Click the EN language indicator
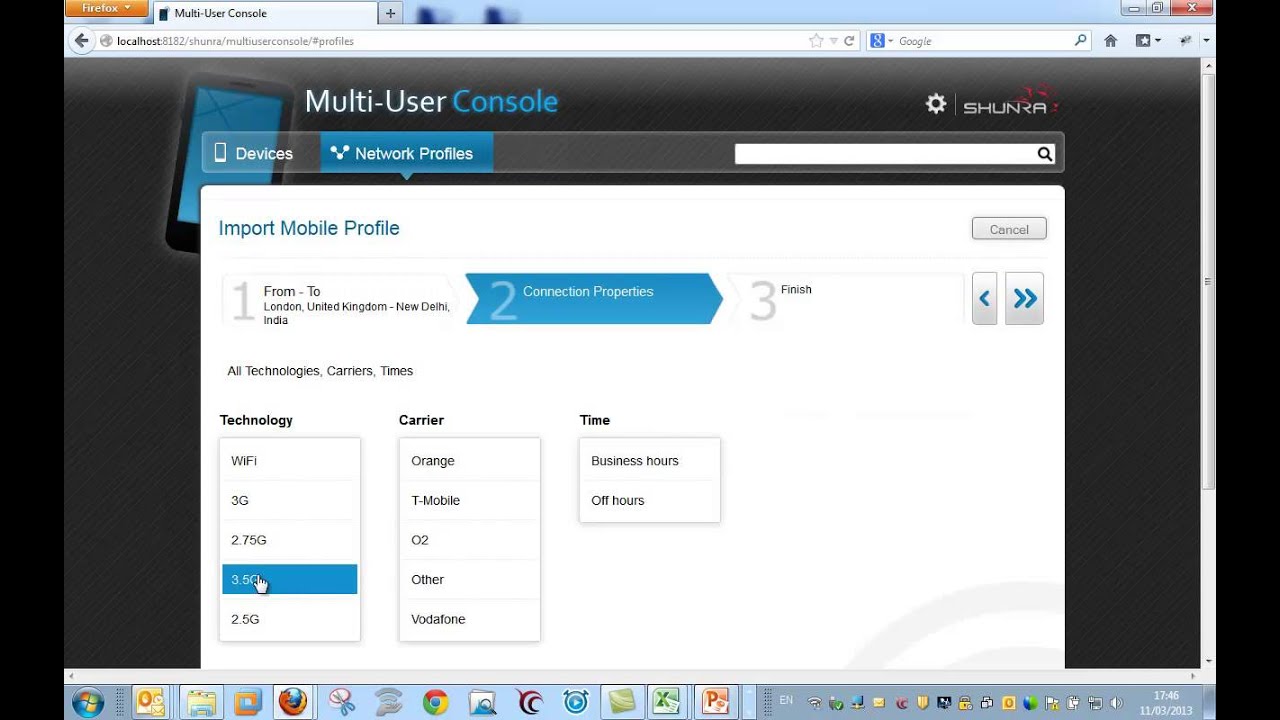The width and height of the screenshot is (1280, 720). coord(786,700)
